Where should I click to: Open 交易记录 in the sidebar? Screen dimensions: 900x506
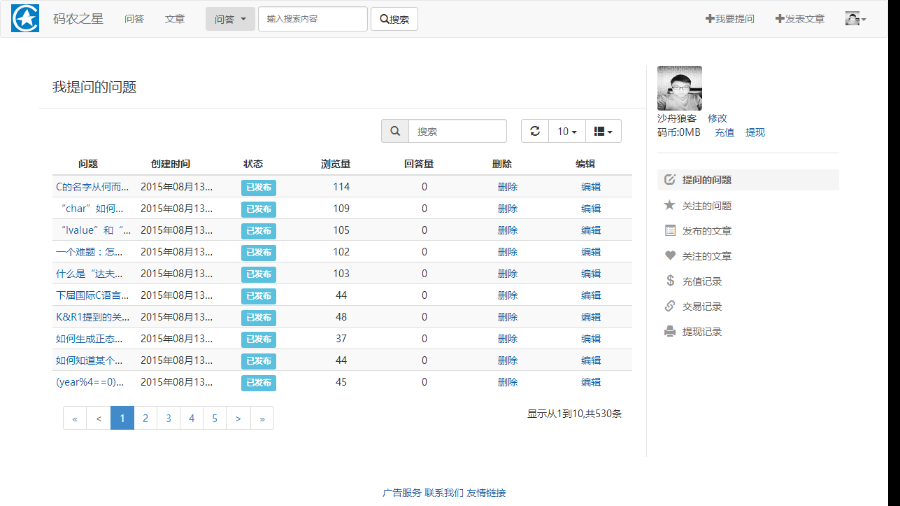tap(701, 306)
